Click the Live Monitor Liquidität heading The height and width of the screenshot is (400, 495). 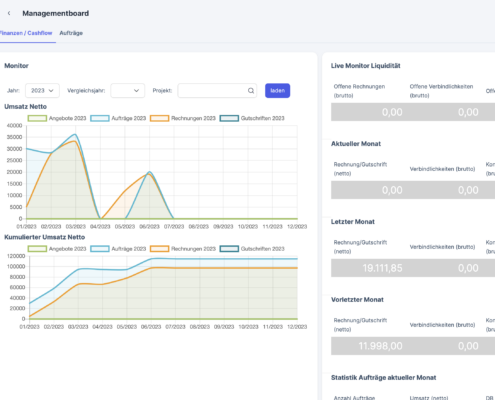366,66
